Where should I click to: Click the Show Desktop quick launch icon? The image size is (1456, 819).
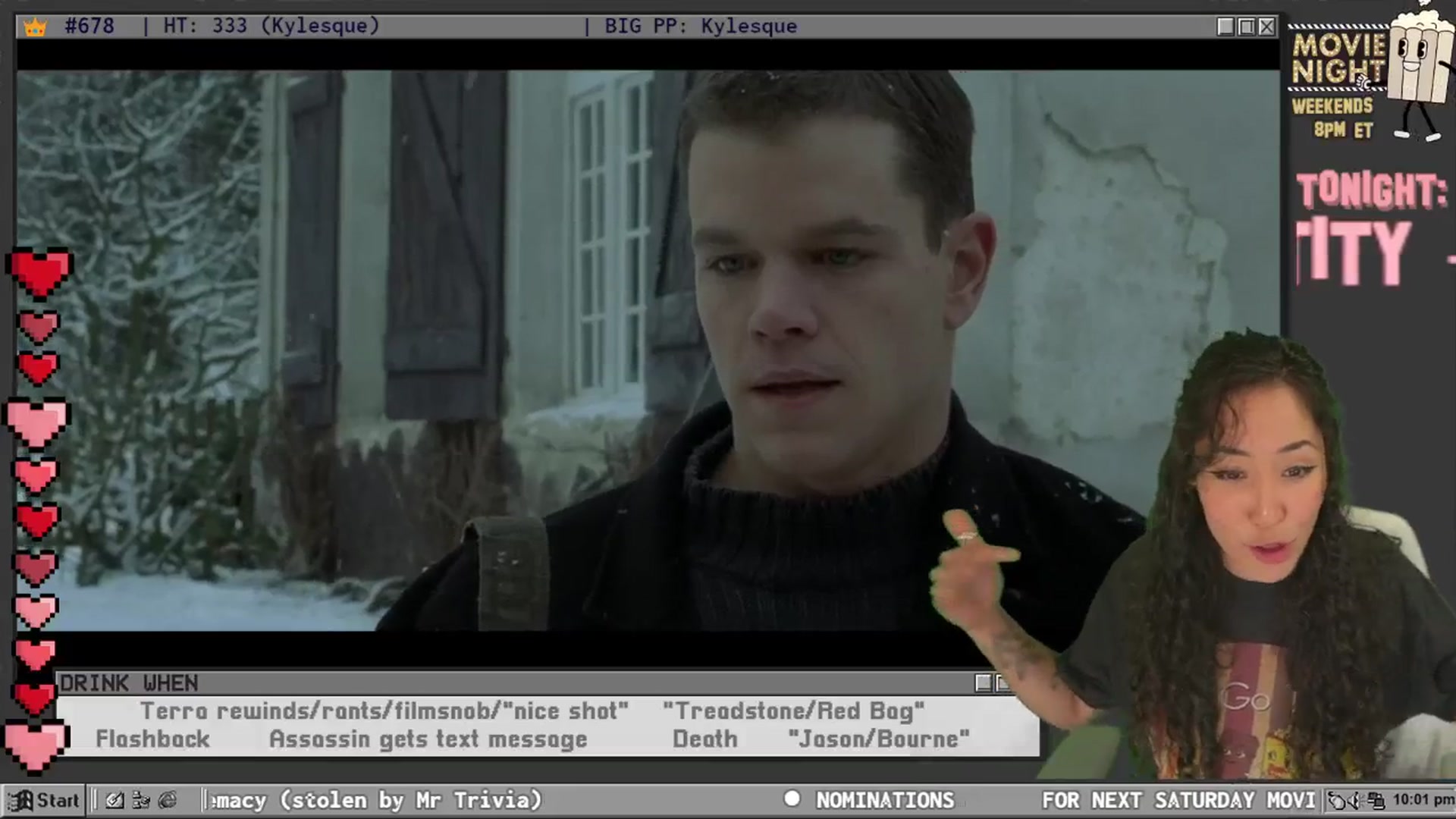pyautogui.click(x=115, y=800)
